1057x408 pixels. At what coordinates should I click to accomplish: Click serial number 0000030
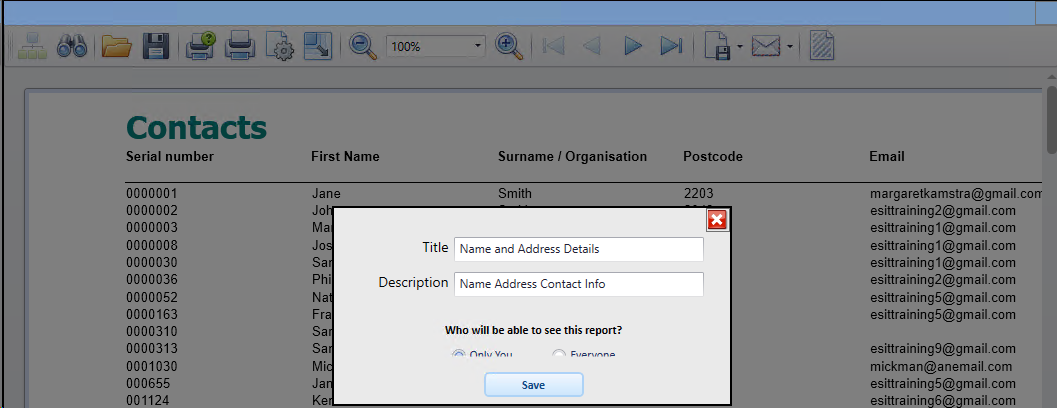click(x=152, y=262)
